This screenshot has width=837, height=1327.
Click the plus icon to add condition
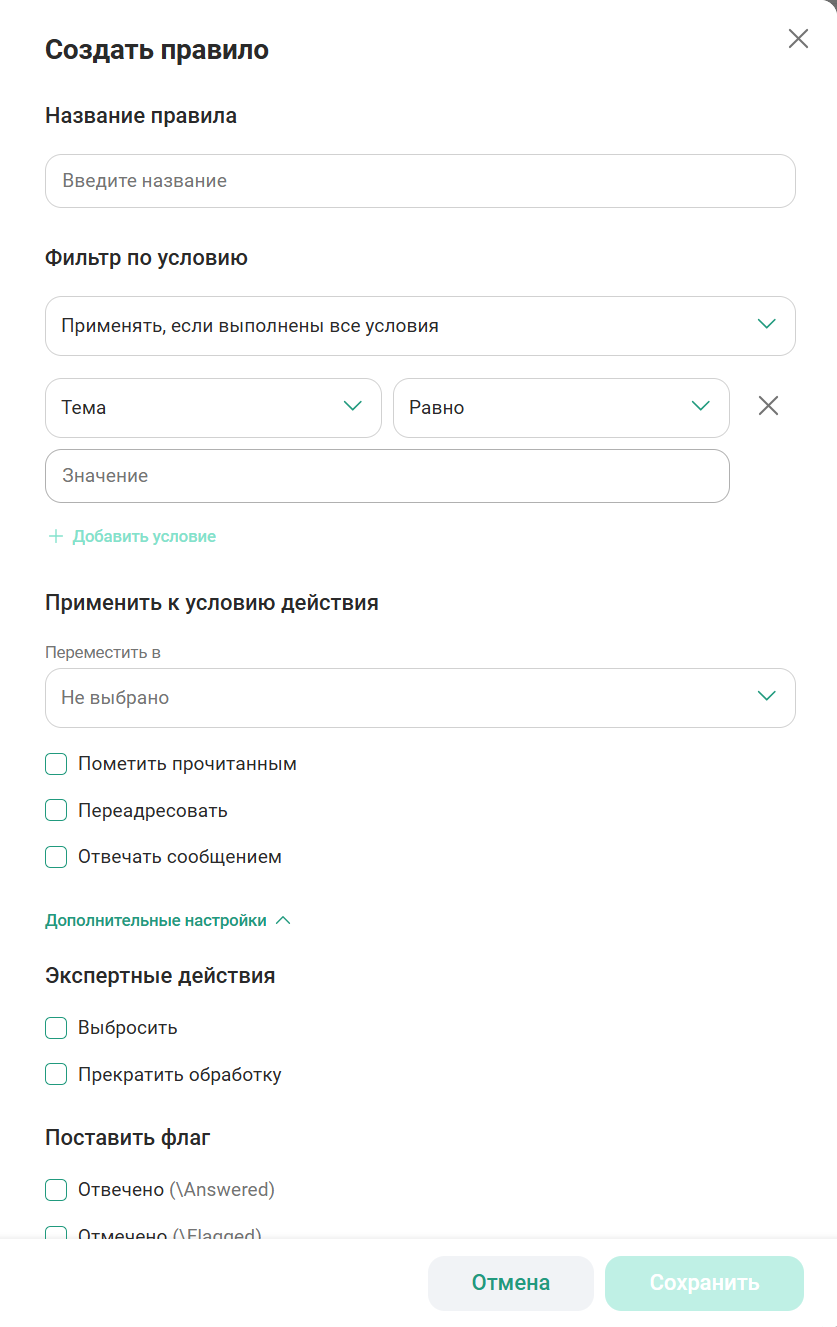tap(56, 536)
